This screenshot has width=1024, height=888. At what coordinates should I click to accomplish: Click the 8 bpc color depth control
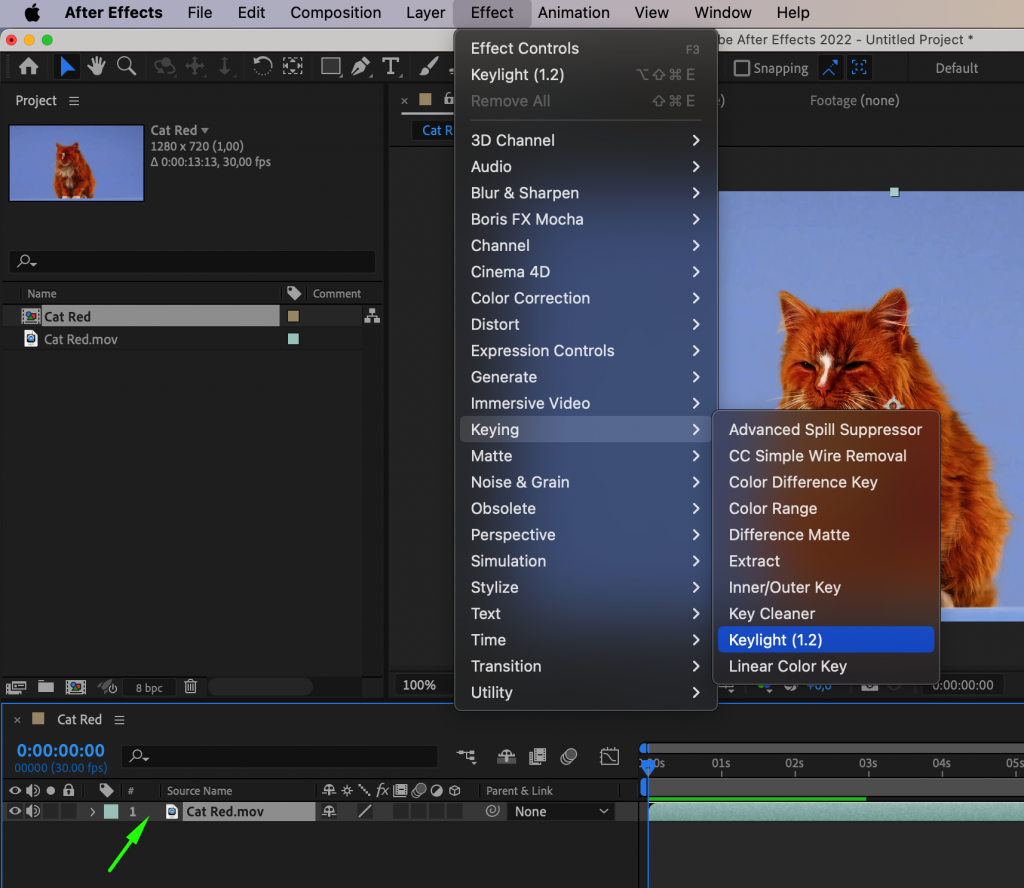pos(148,687)
